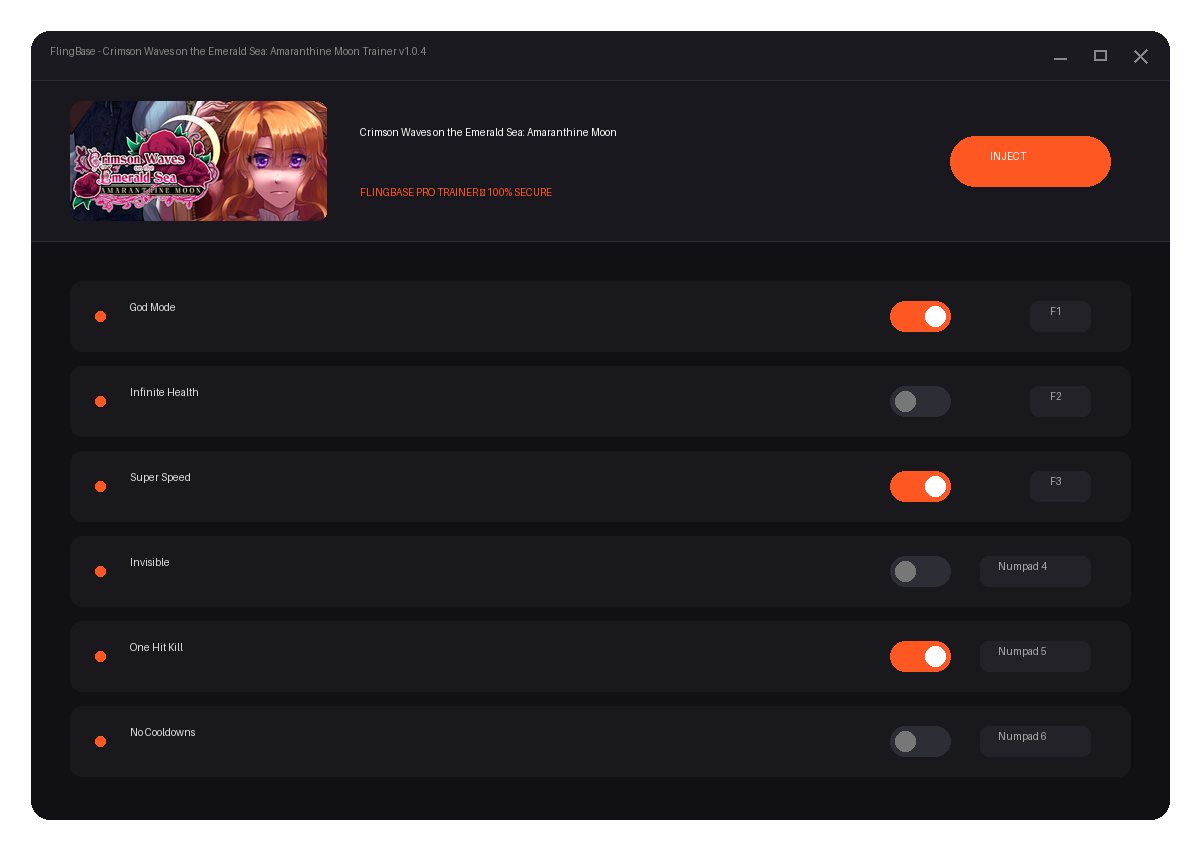Change the F1 hotkey for God Mode
This screenshot has width=1200, height=850.
point(1060,316)
